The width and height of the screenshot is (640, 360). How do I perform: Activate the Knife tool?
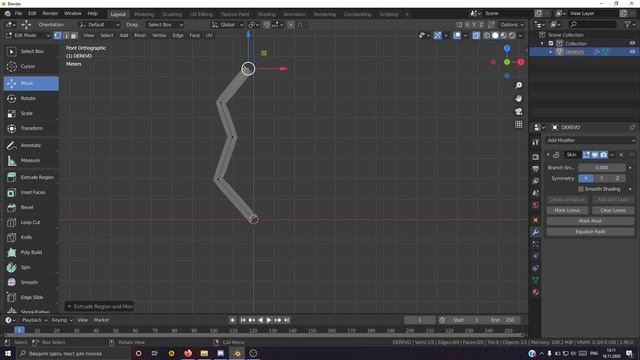click(x=31, y=237)
